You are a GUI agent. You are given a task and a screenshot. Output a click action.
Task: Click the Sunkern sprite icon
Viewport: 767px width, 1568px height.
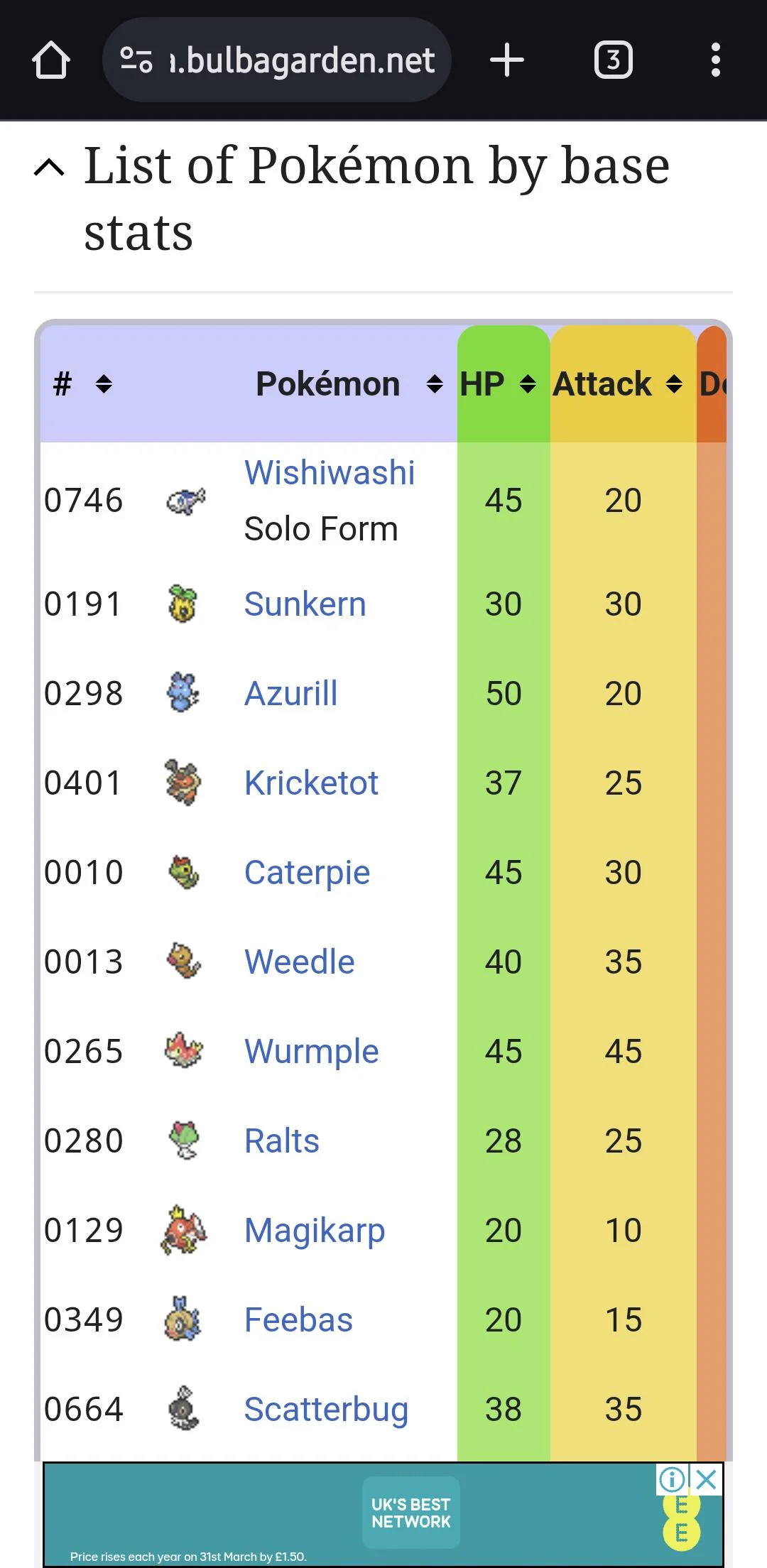pos(183,604)
